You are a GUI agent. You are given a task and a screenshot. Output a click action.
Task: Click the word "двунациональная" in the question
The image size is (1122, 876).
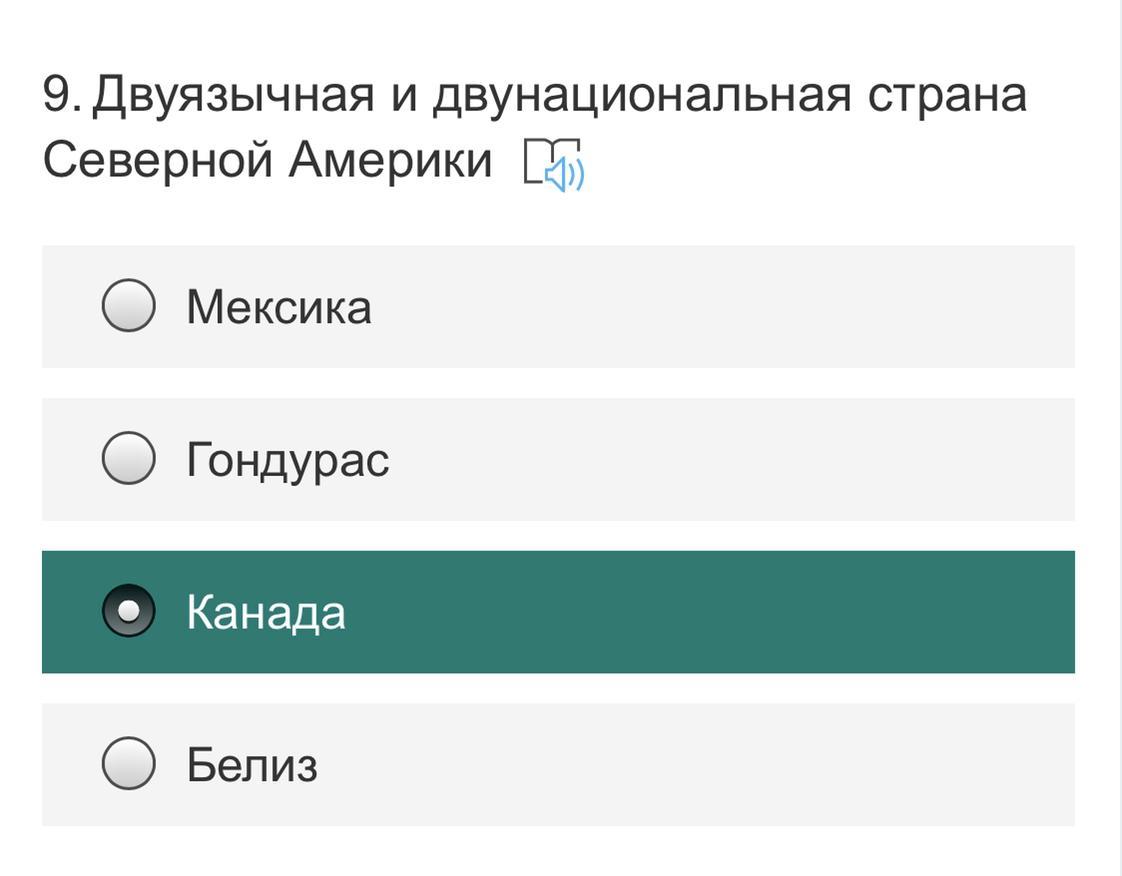click(x=642, y=95)
